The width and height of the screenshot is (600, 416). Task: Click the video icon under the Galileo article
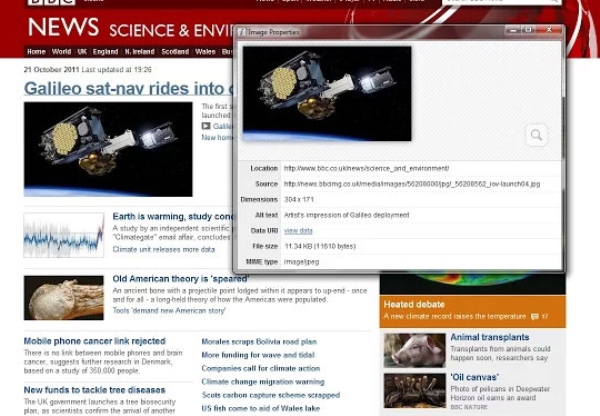206,126
